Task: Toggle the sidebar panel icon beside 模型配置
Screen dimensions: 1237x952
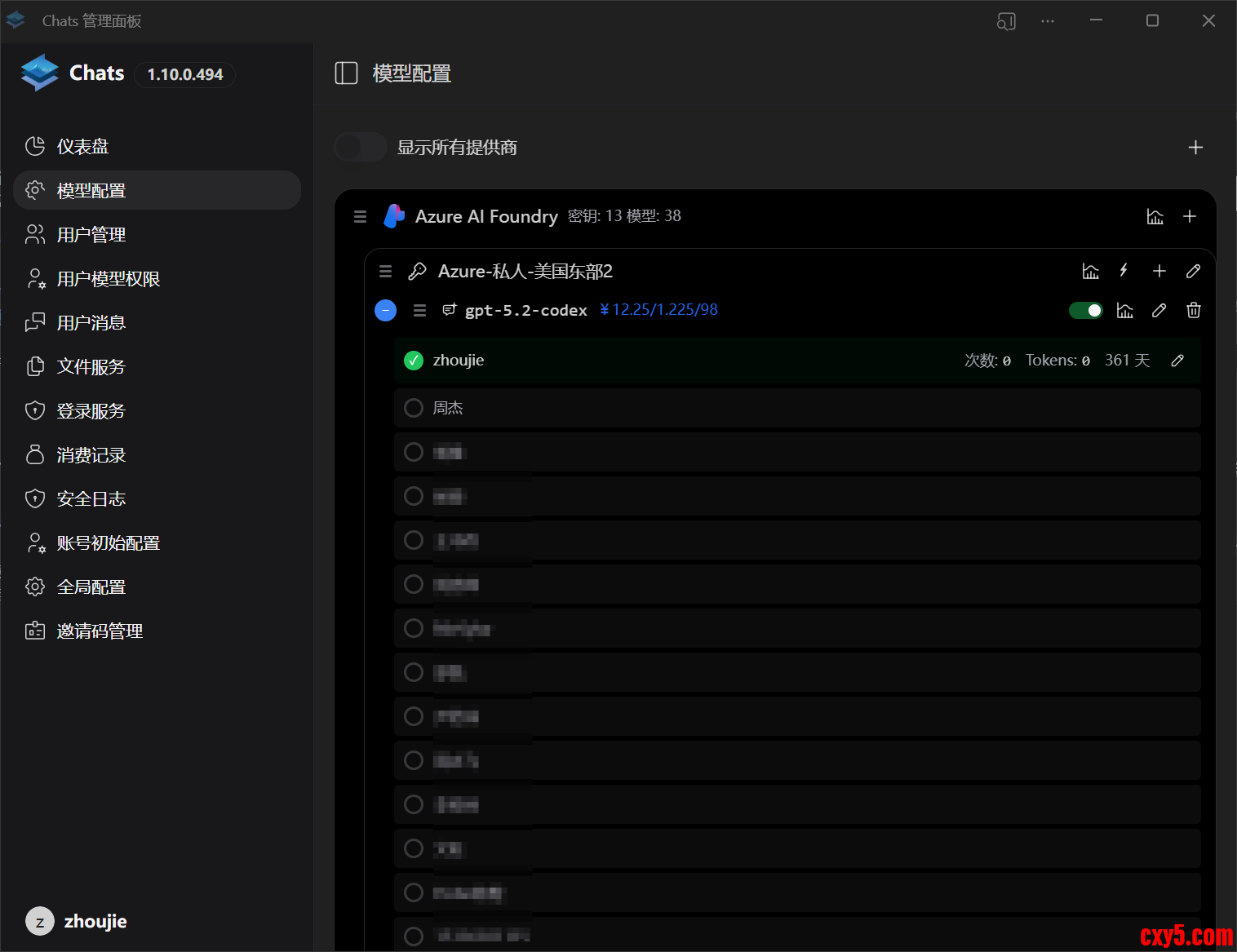Action: (346, 73)
